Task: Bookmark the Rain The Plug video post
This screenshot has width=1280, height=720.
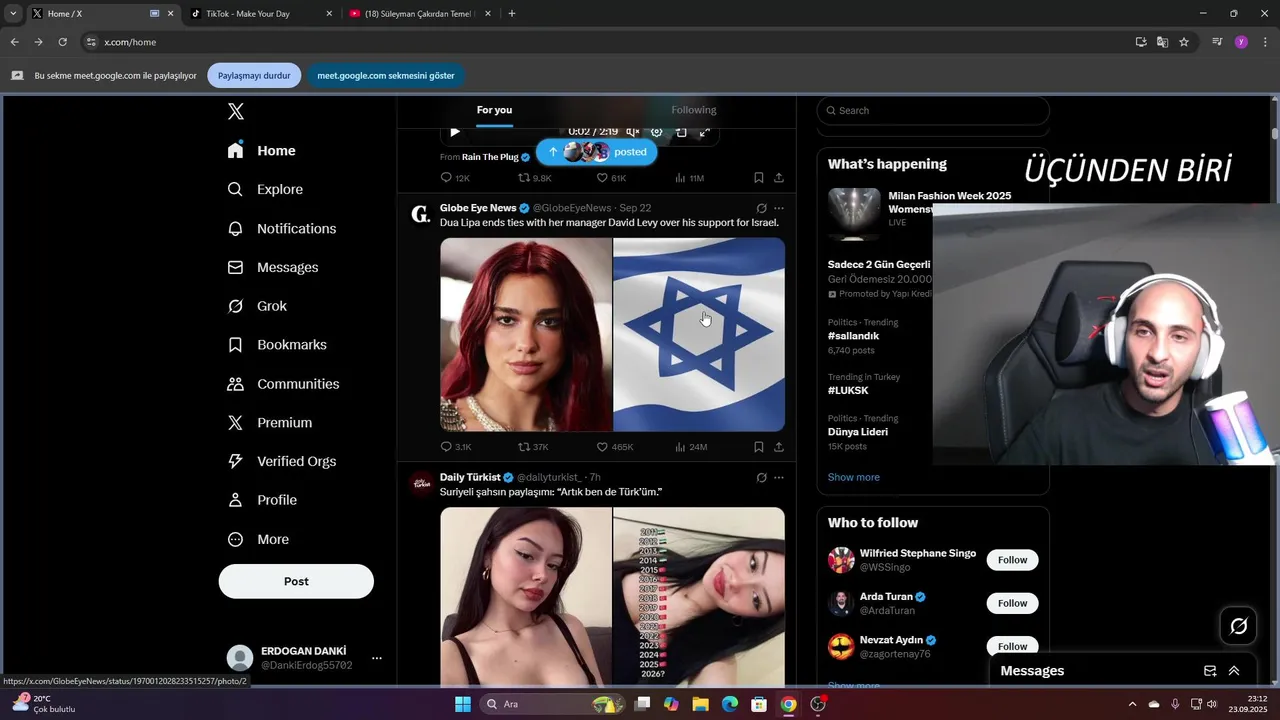Action: pyautogui.click(x=759, y=178)
